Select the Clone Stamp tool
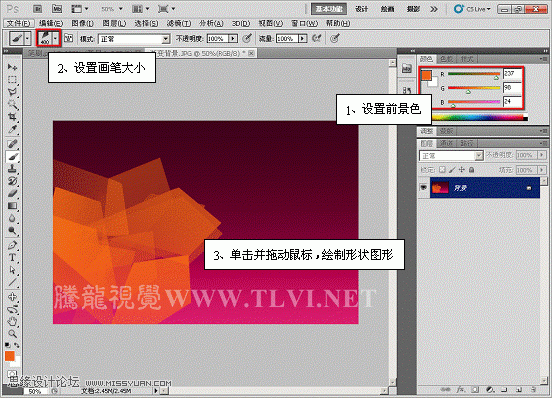The image size is (552, 398). click(x=12, y=169)
